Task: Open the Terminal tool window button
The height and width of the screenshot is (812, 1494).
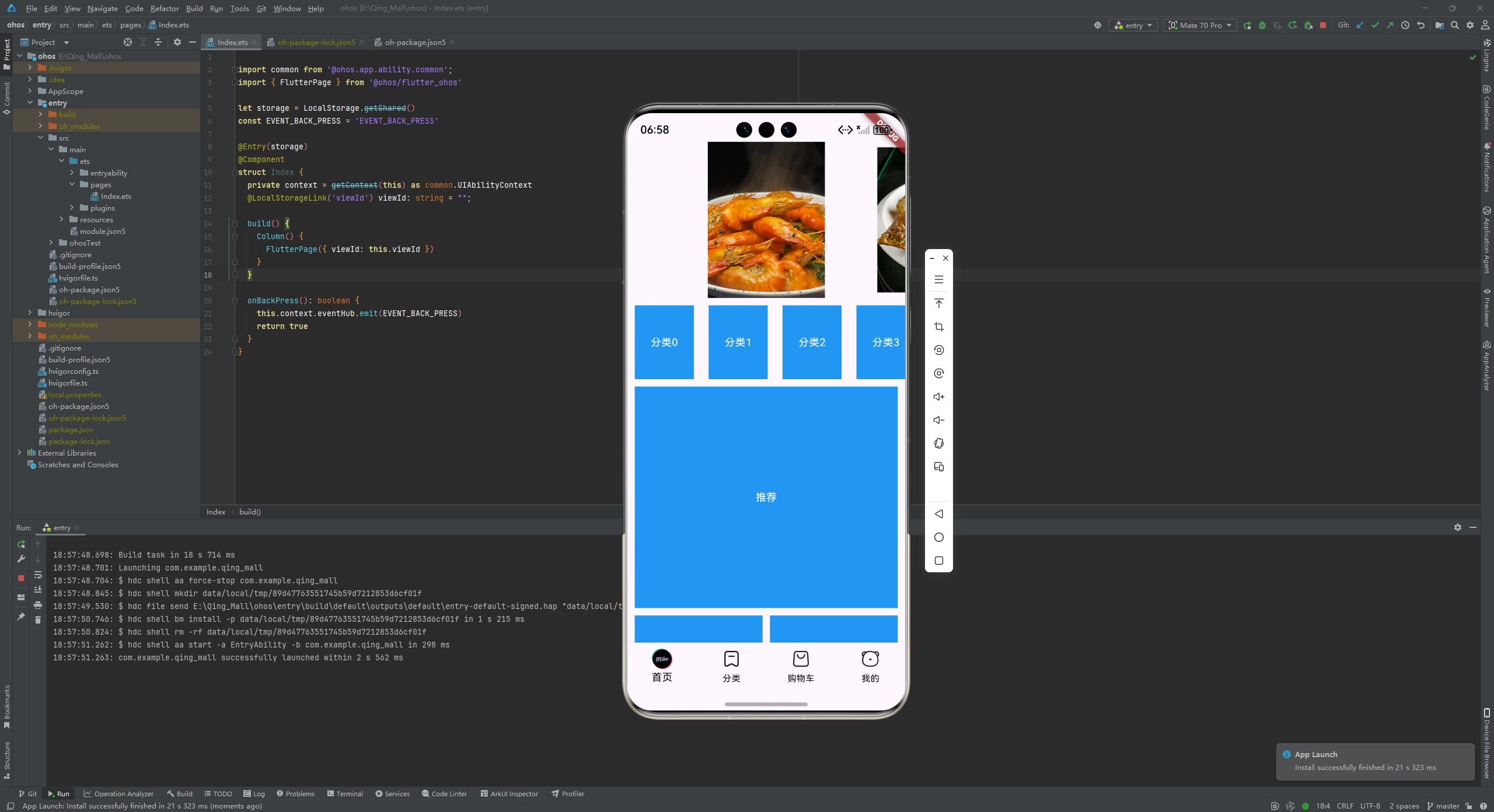Action: tap(345, 793)
